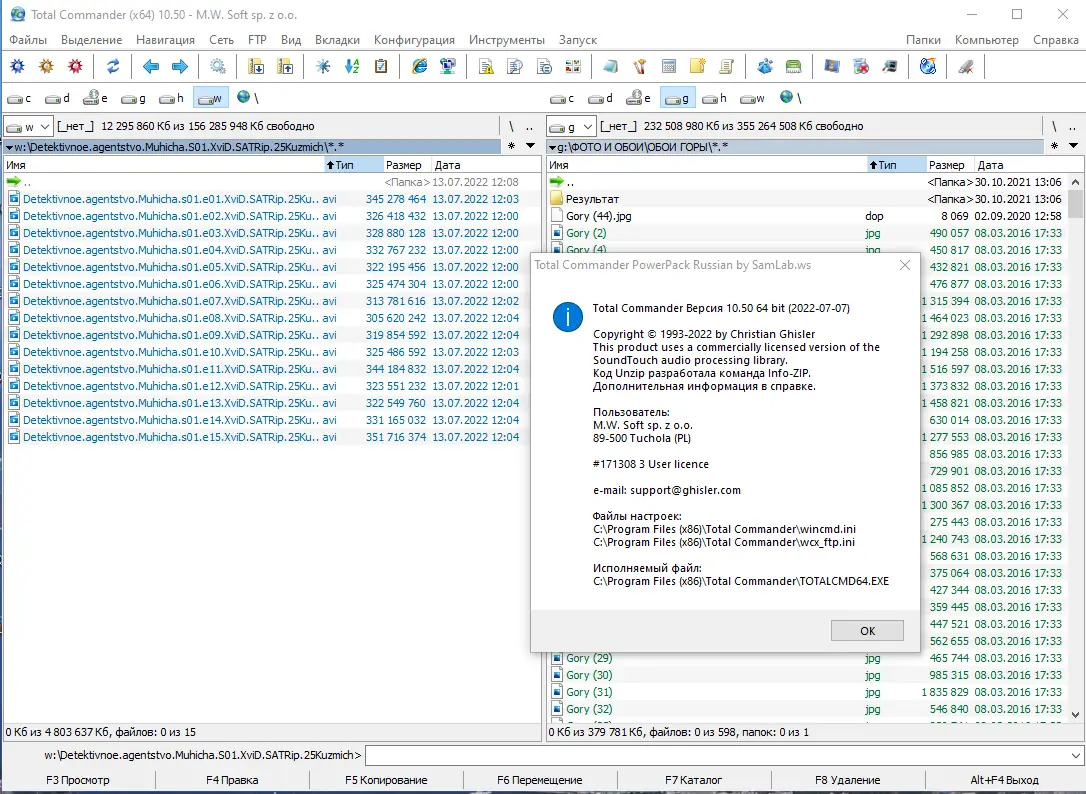Click the F5 Копирование button

coord(386,780)
